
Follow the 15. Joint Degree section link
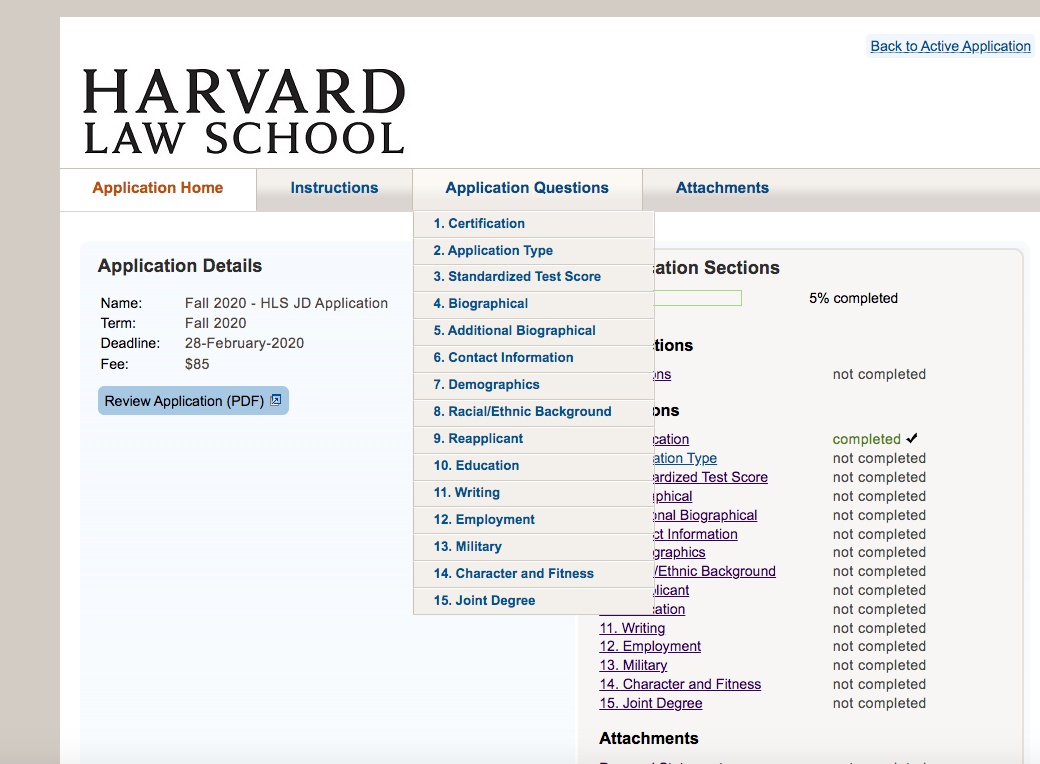click(x=651, y=703)
